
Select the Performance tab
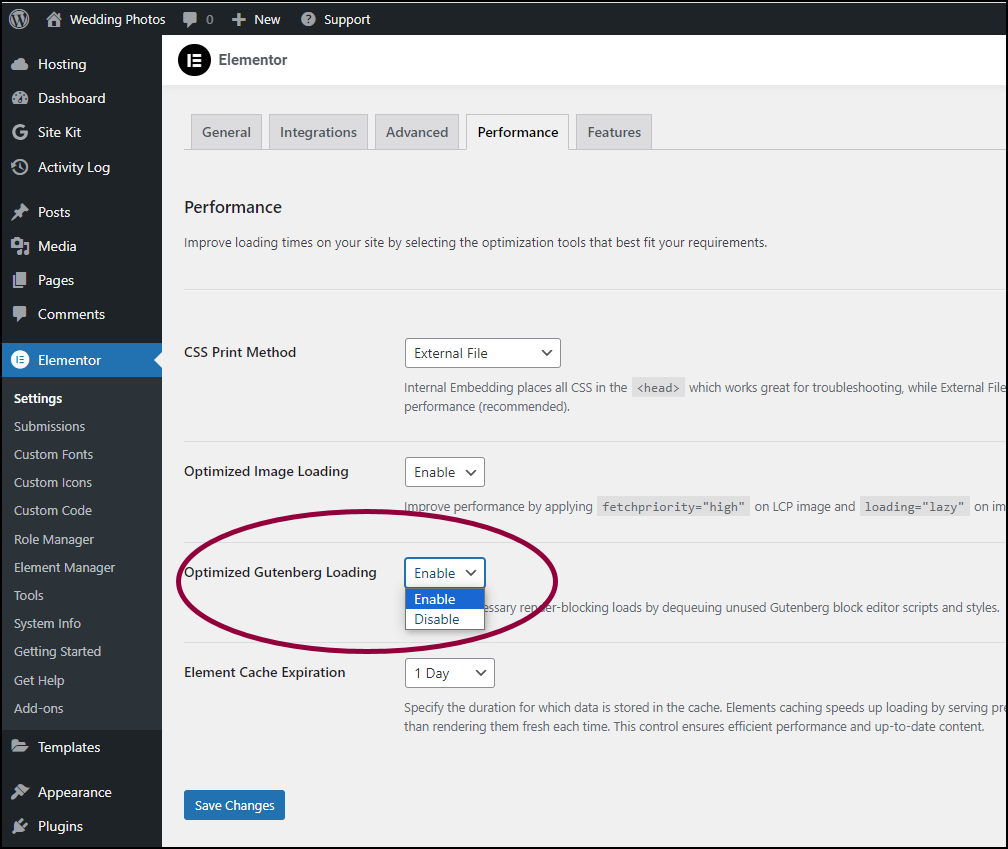[x=518, y=132]
